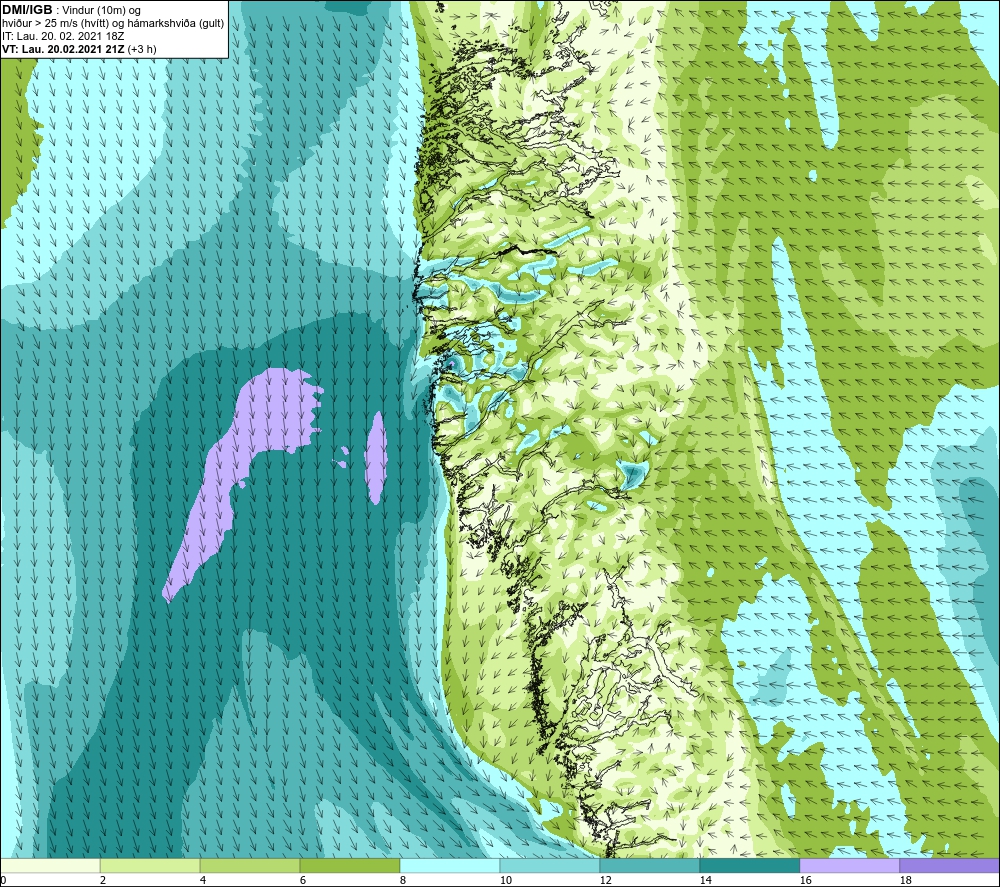Click the scale label '2'
The height and width of the screenshot is (887, 1000).
(x=103, y=881)
